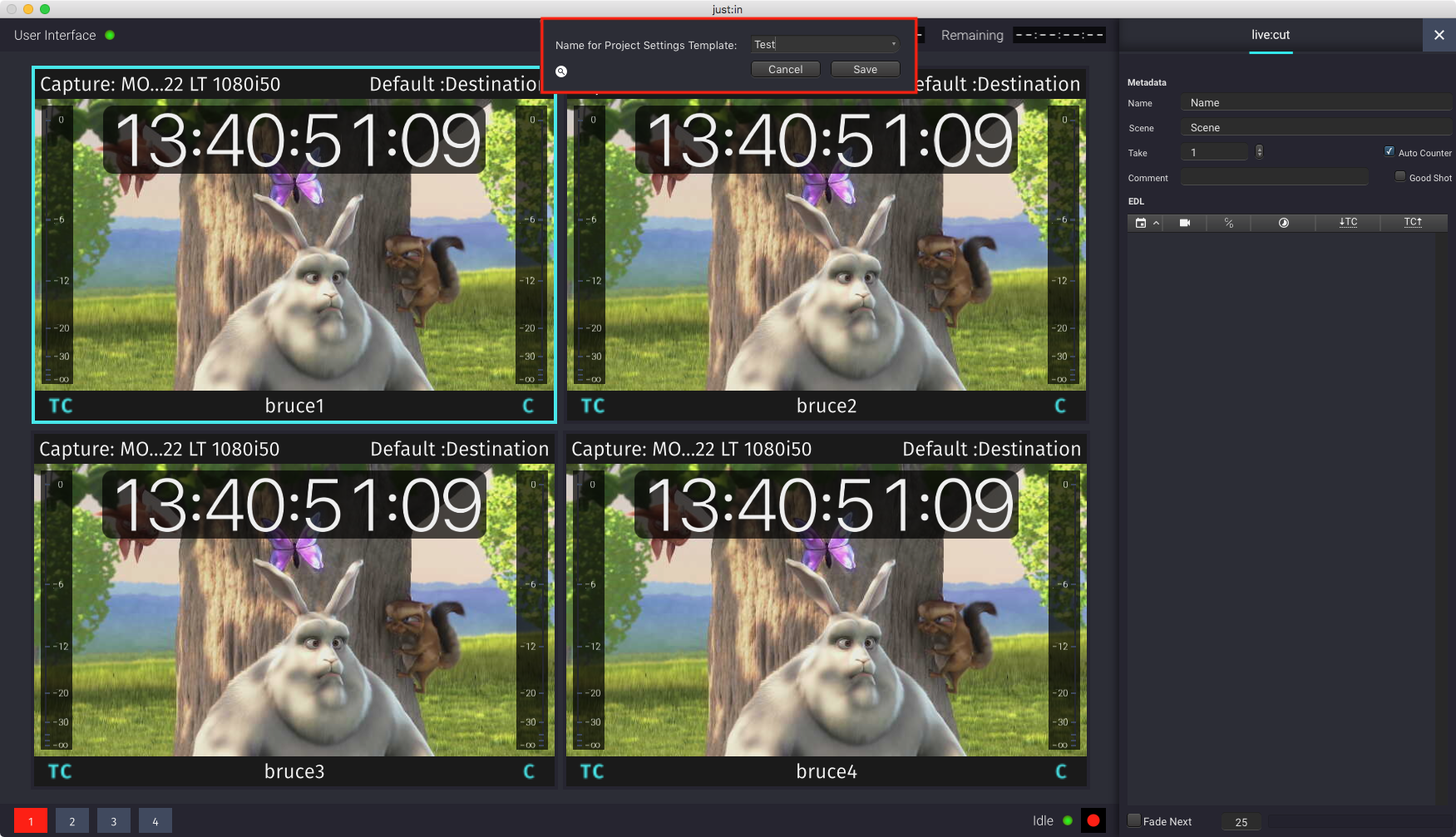Click the C icon beside bruce2 label
The width and height of the screenshot is (1456, 837).
(1060, 406)
